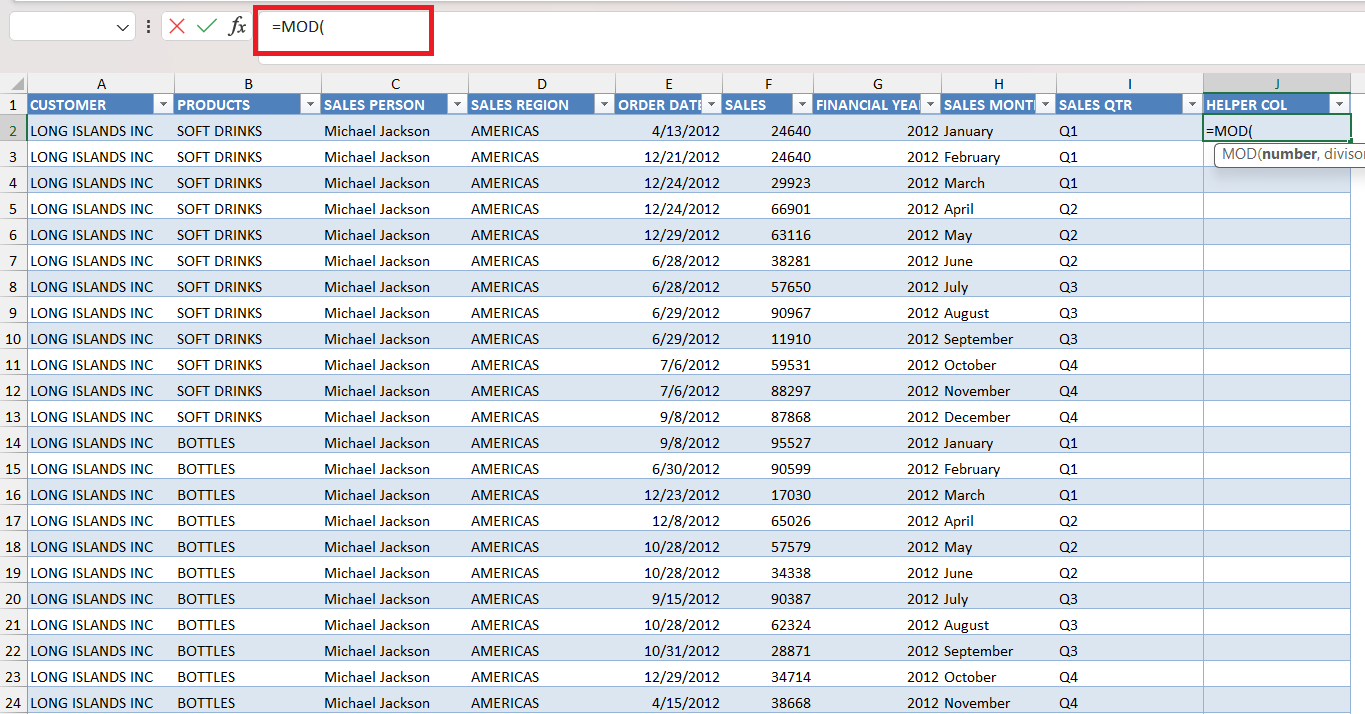Open the Name Box dropdown arrow

[x=123, y=28]
